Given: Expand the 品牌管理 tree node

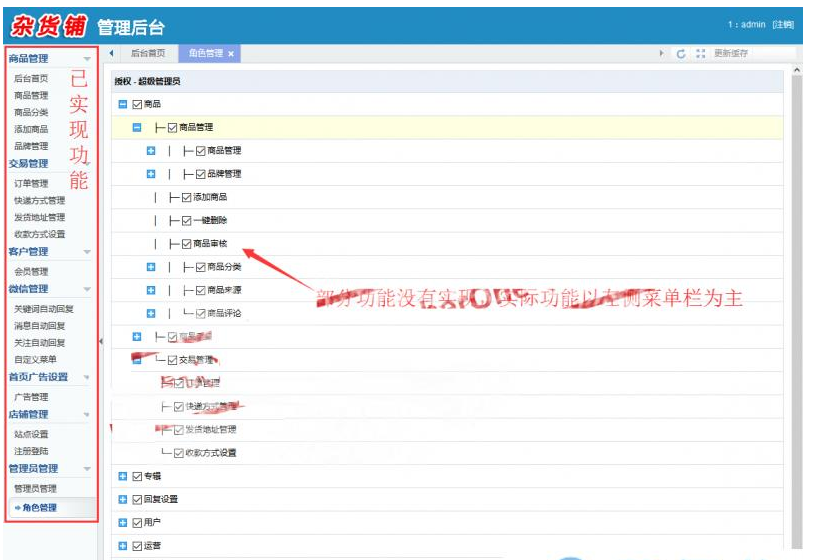Looking at the screenshot, I should coord(151,174).
